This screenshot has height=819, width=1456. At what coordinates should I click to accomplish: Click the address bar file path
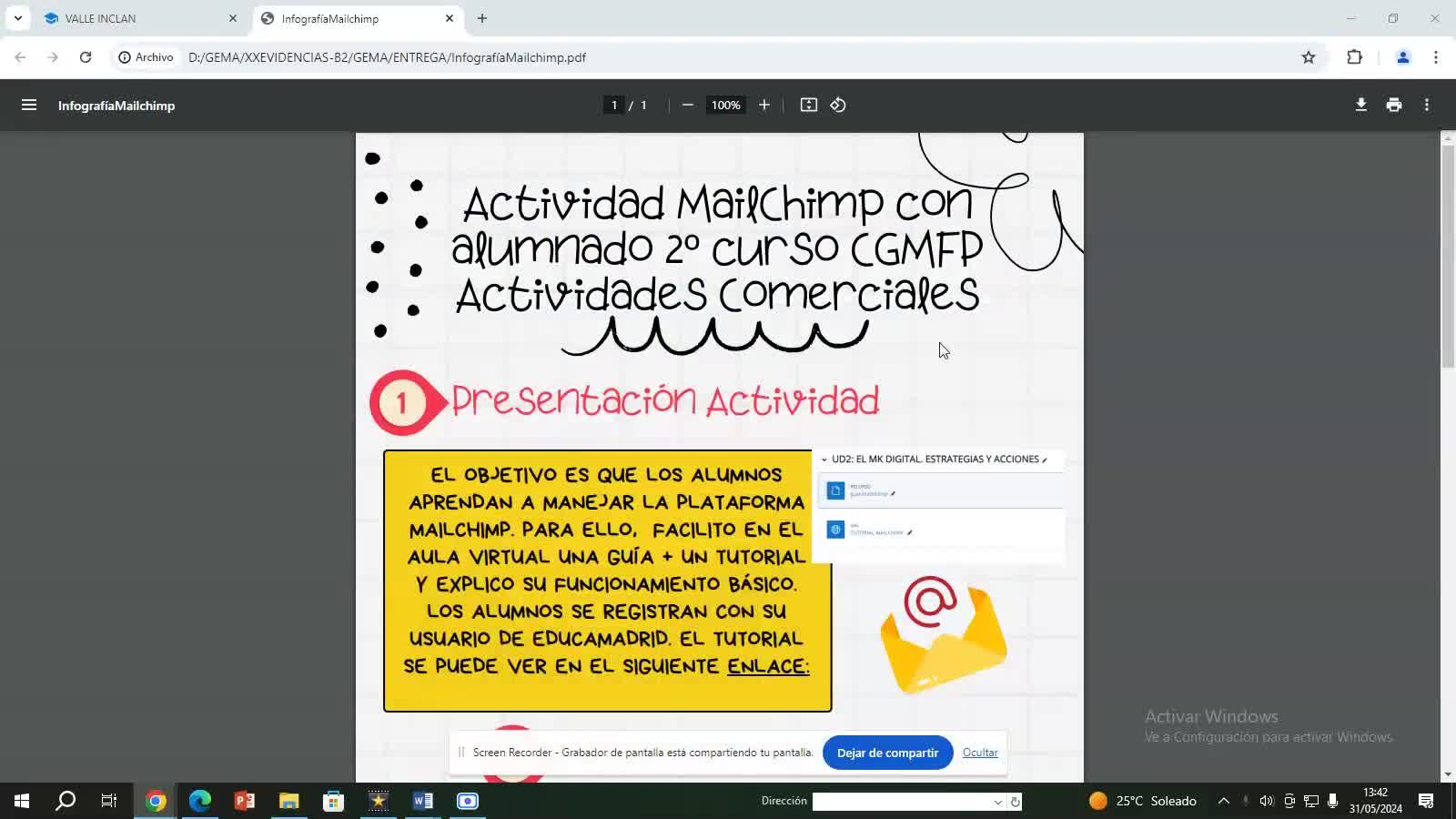[x=387, y=57]
